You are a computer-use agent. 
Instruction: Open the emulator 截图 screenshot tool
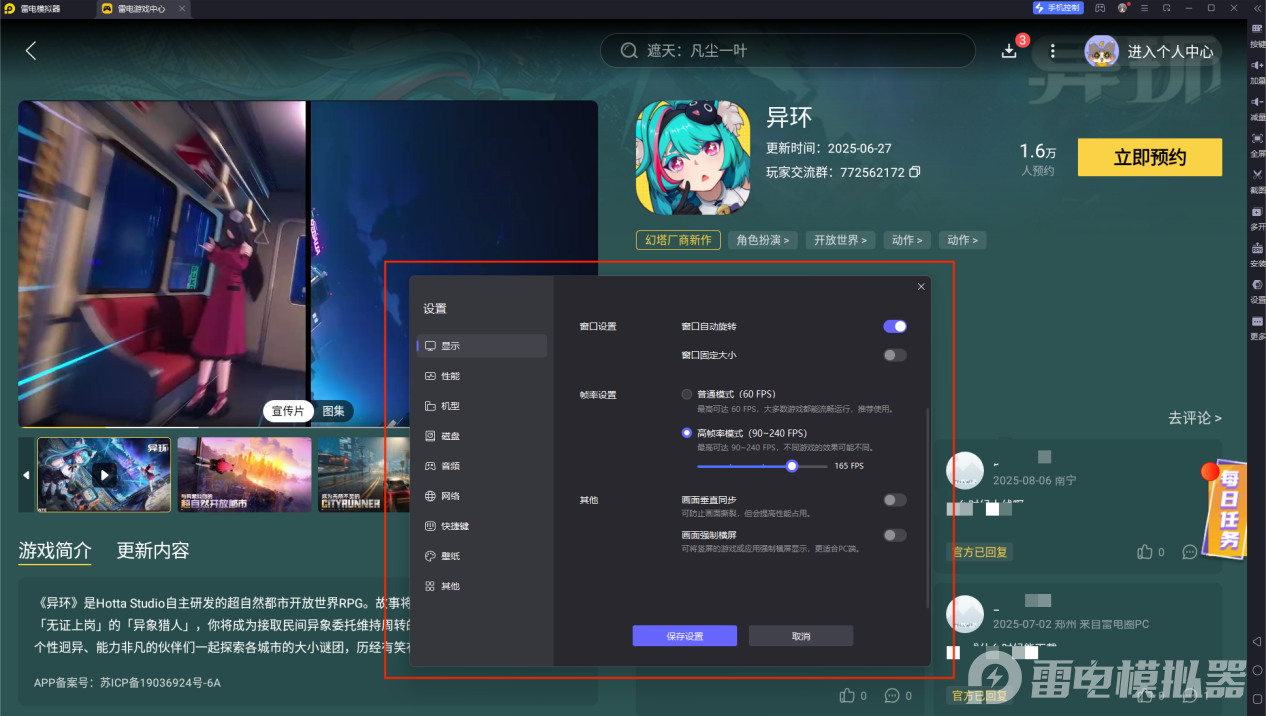1257,174
